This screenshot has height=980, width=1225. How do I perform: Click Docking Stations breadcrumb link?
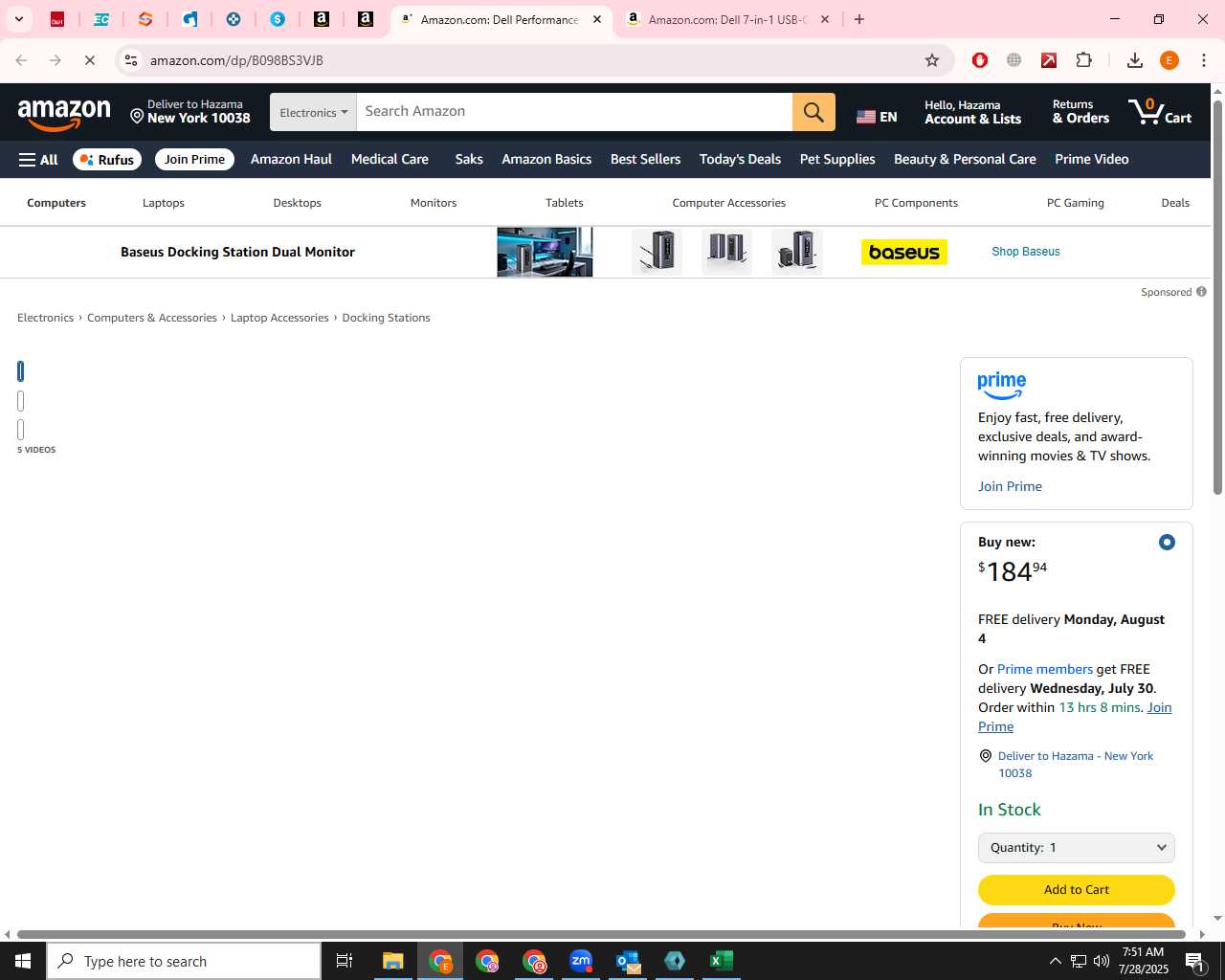point(386,318)
